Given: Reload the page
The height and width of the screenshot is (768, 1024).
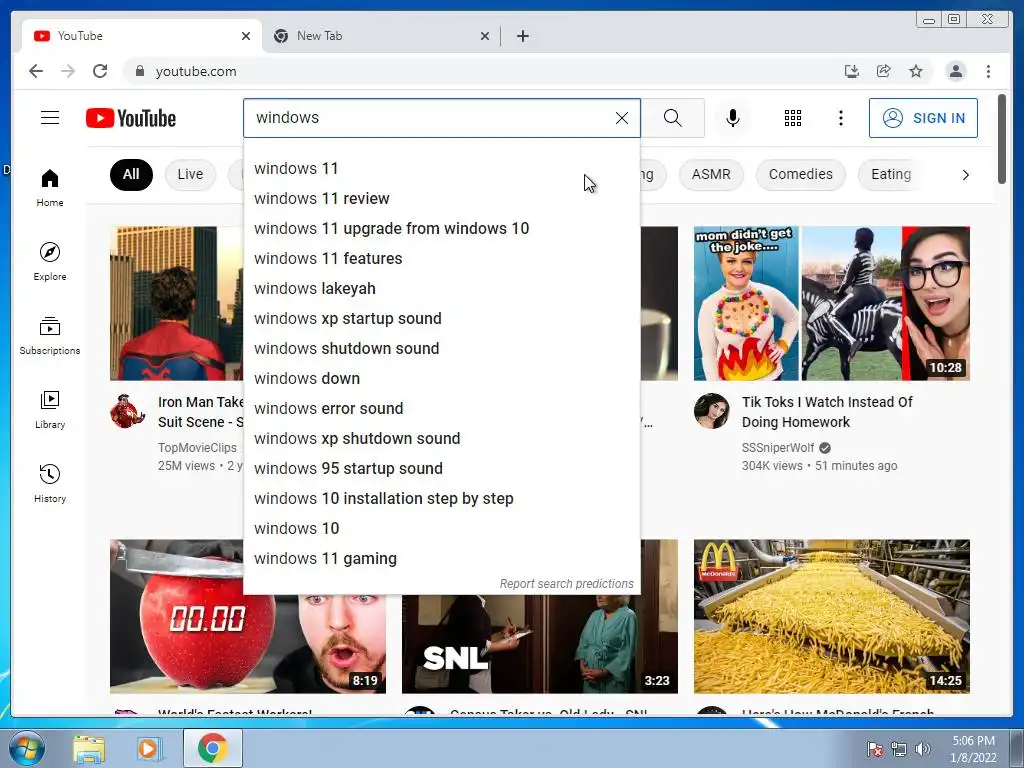Looking at the screenshot, I should click(x=100, y=71).
